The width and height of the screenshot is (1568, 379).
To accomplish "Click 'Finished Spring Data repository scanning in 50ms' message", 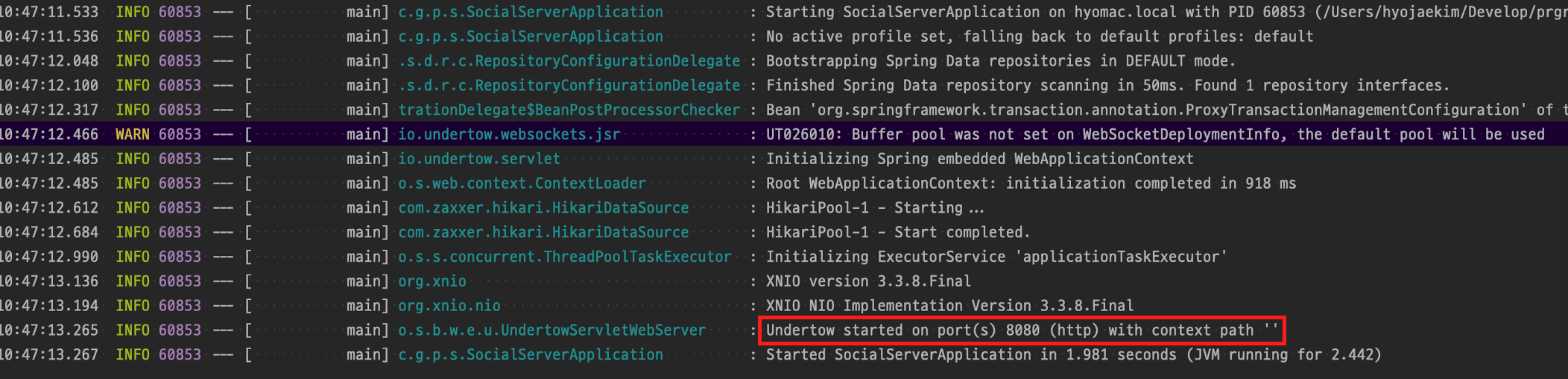I will [1108, 86].
